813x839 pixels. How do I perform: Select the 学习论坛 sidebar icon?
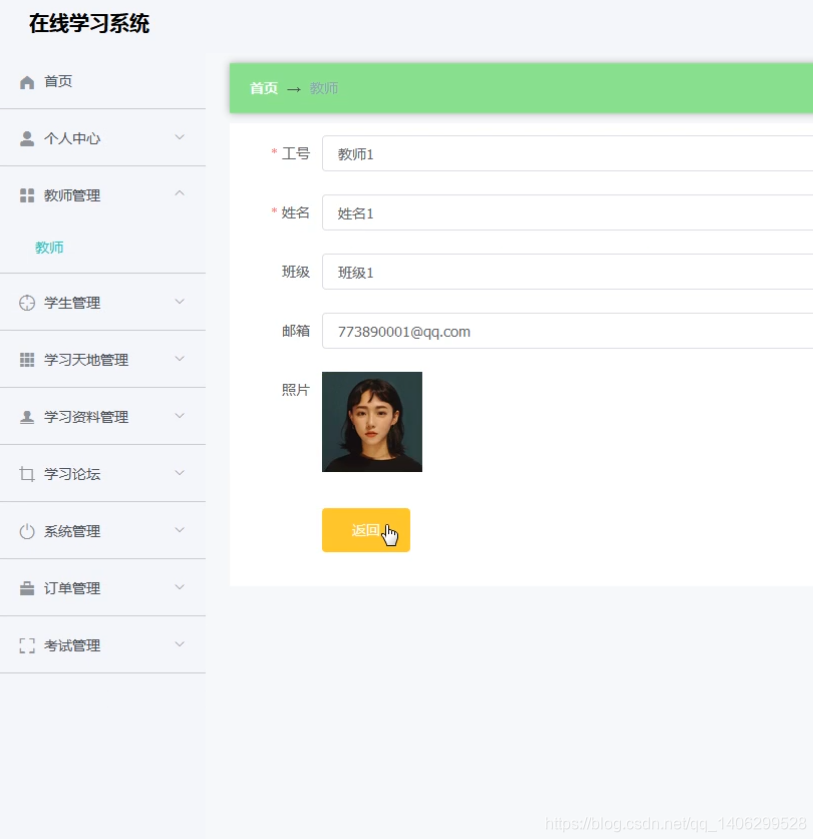click(x=25, y=473)
